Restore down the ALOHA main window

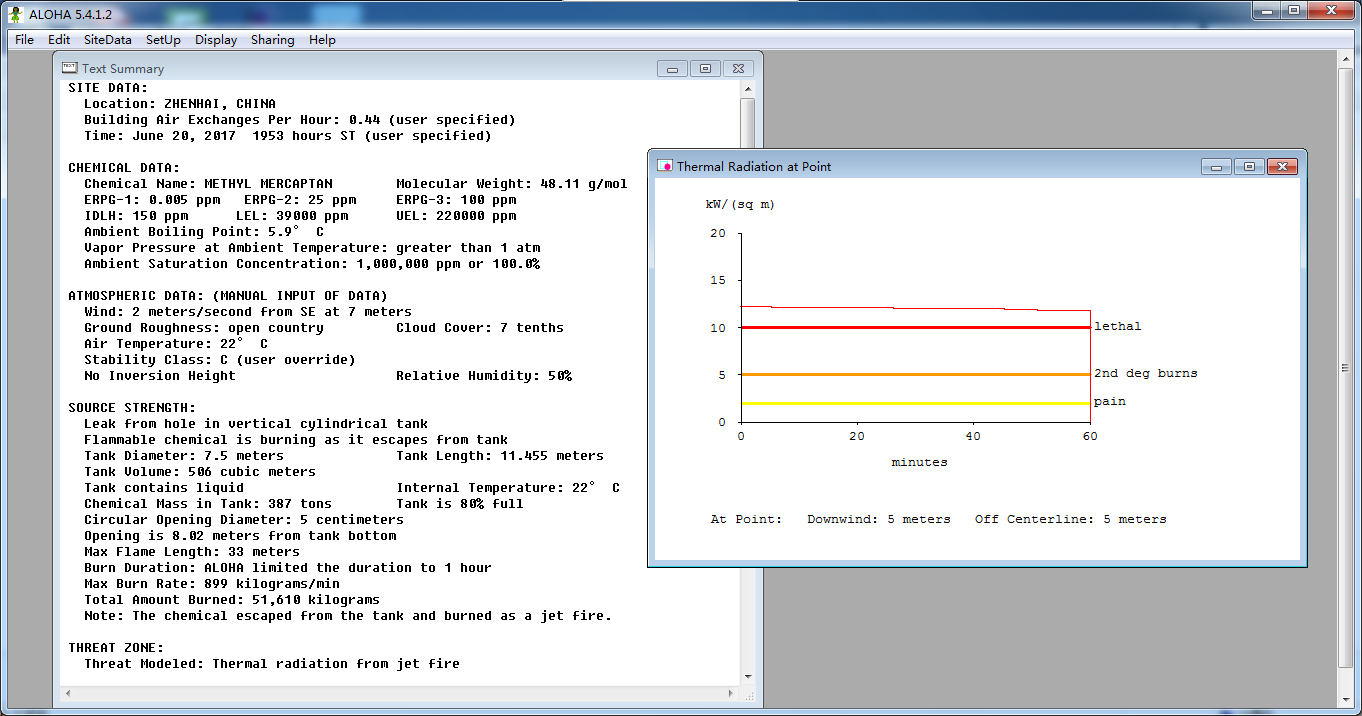click(1293, 10)
